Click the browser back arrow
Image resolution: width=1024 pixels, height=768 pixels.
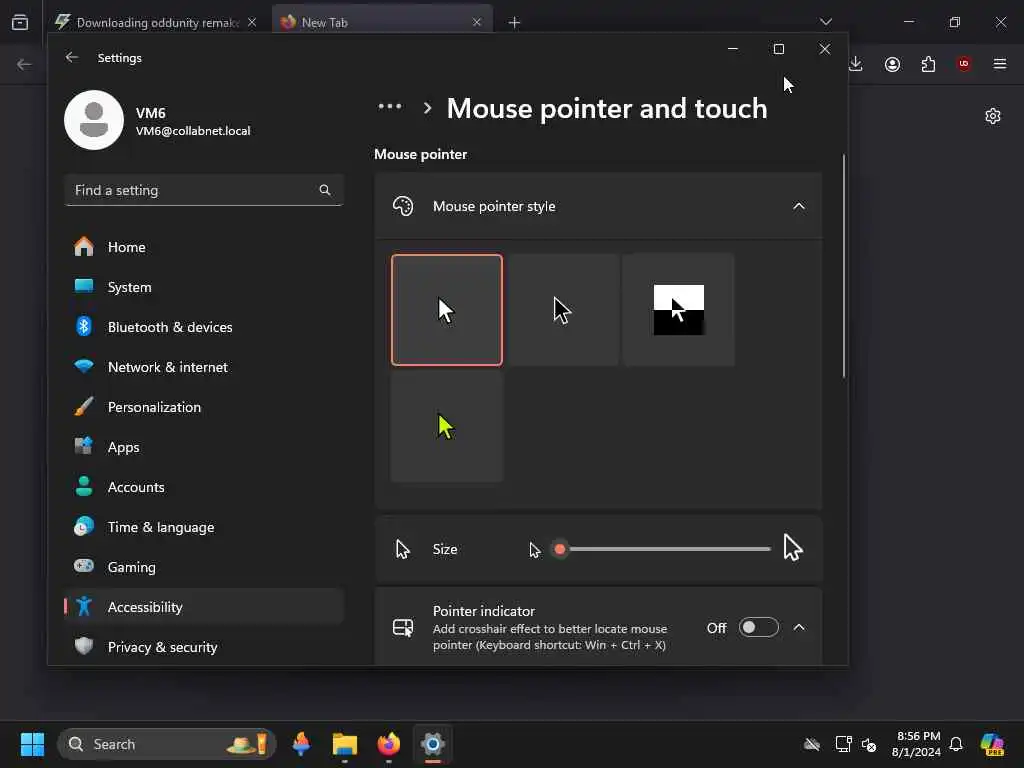click(x=24, y=64)
